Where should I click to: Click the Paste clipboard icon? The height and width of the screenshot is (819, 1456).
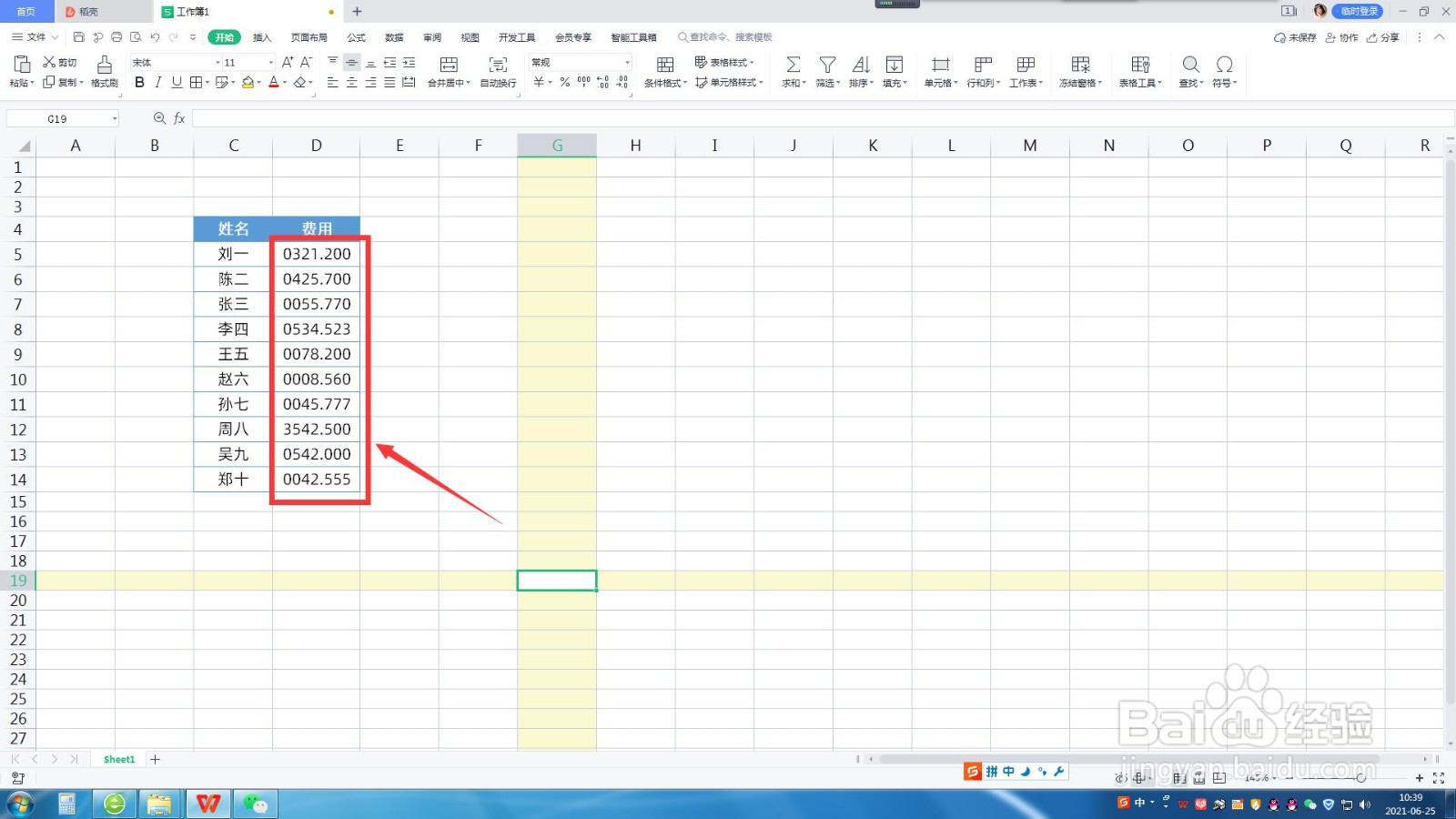click(22, 64)
